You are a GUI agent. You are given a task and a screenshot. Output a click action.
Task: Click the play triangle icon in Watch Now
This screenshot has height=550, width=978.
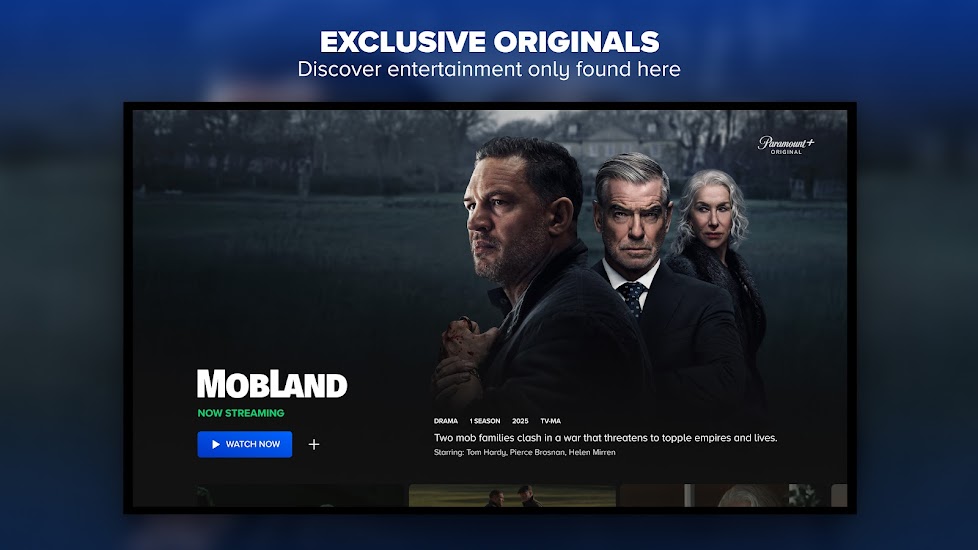(x=216, y=445)
